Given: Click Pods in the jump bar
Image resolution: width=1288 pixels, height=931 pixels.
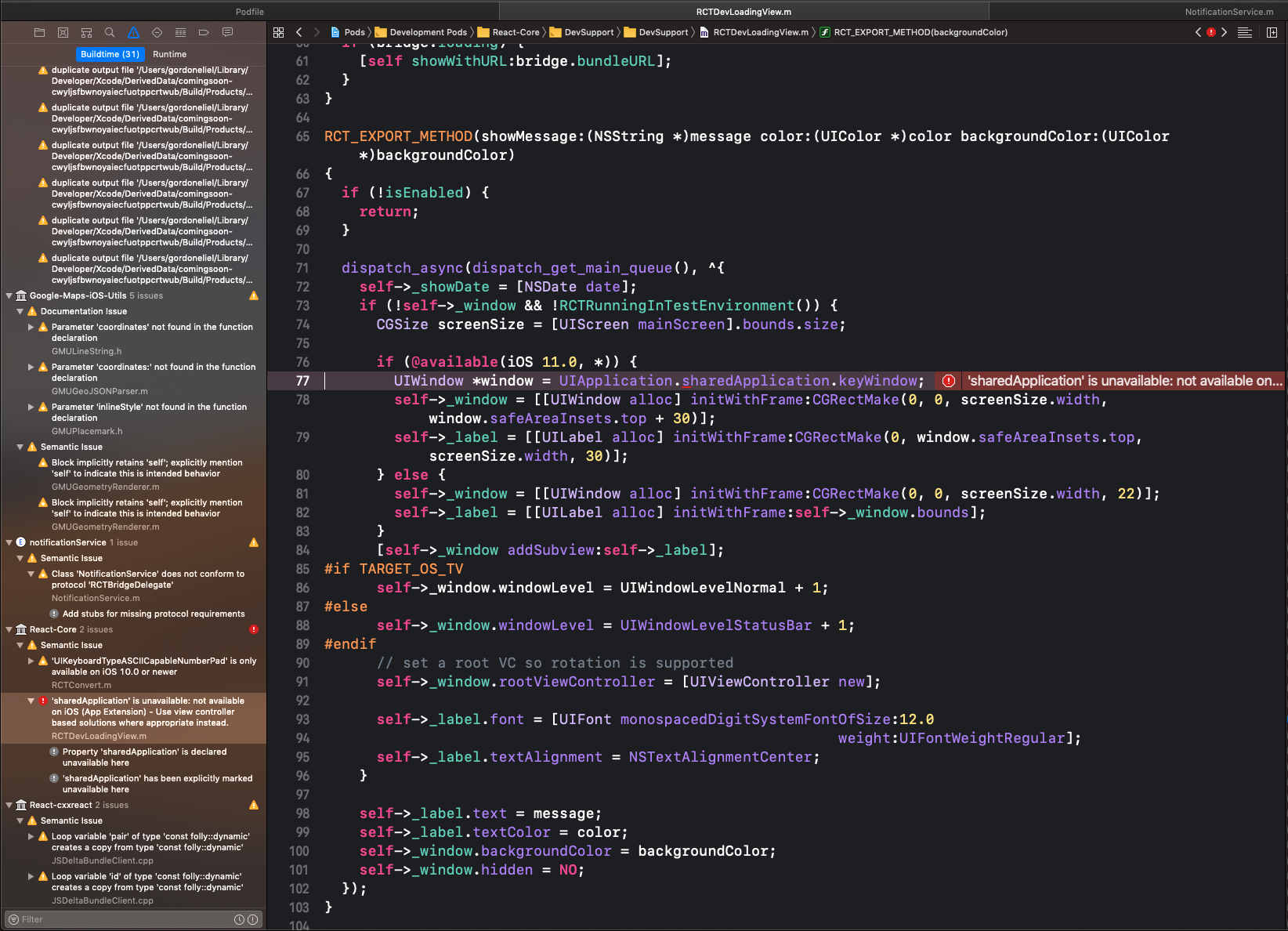Looking at the screenshot, I should (x=349, y=32).
